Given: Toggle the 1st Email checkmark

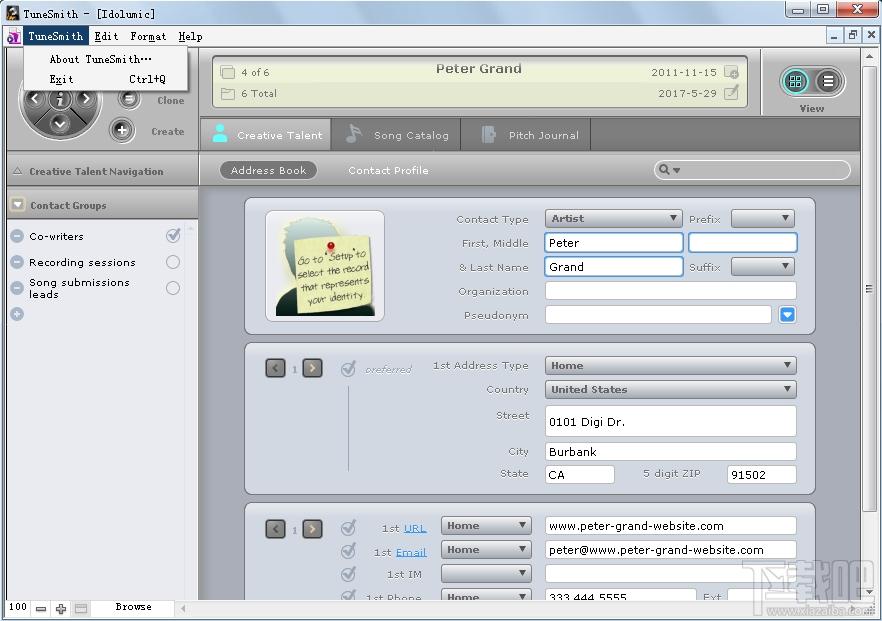Looking at the screenshot, I should [348, 551].
